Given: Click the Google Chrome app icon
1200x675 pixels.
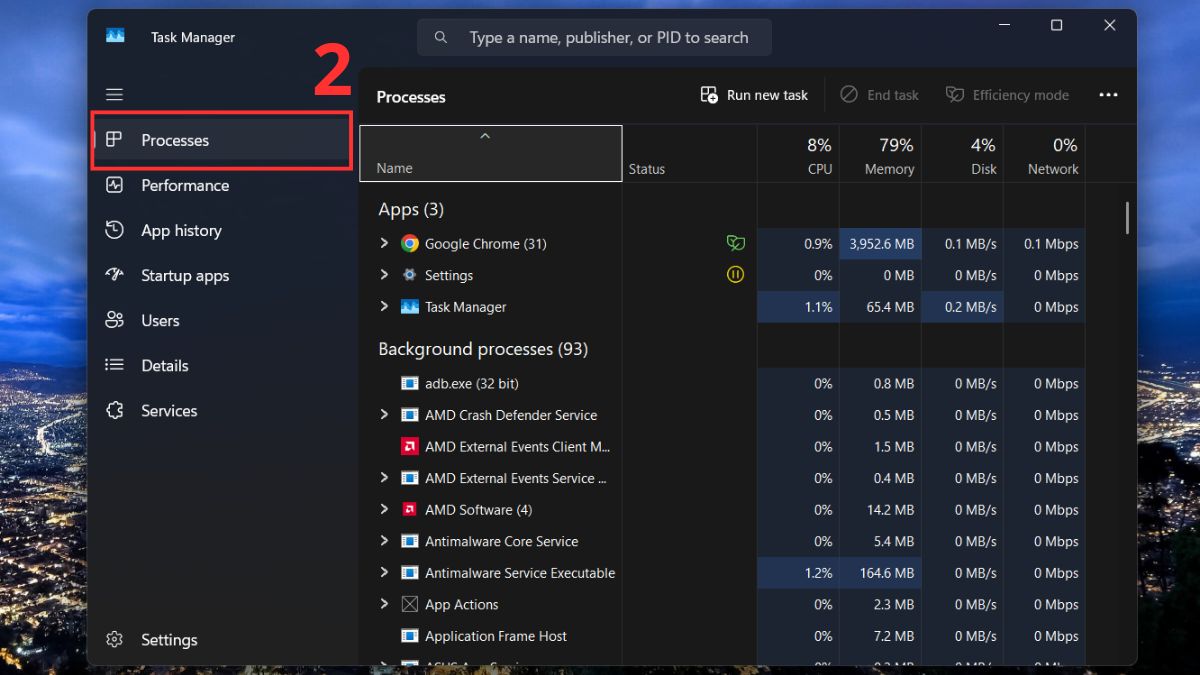Looking at the screenshot, I should click(409, 243).
